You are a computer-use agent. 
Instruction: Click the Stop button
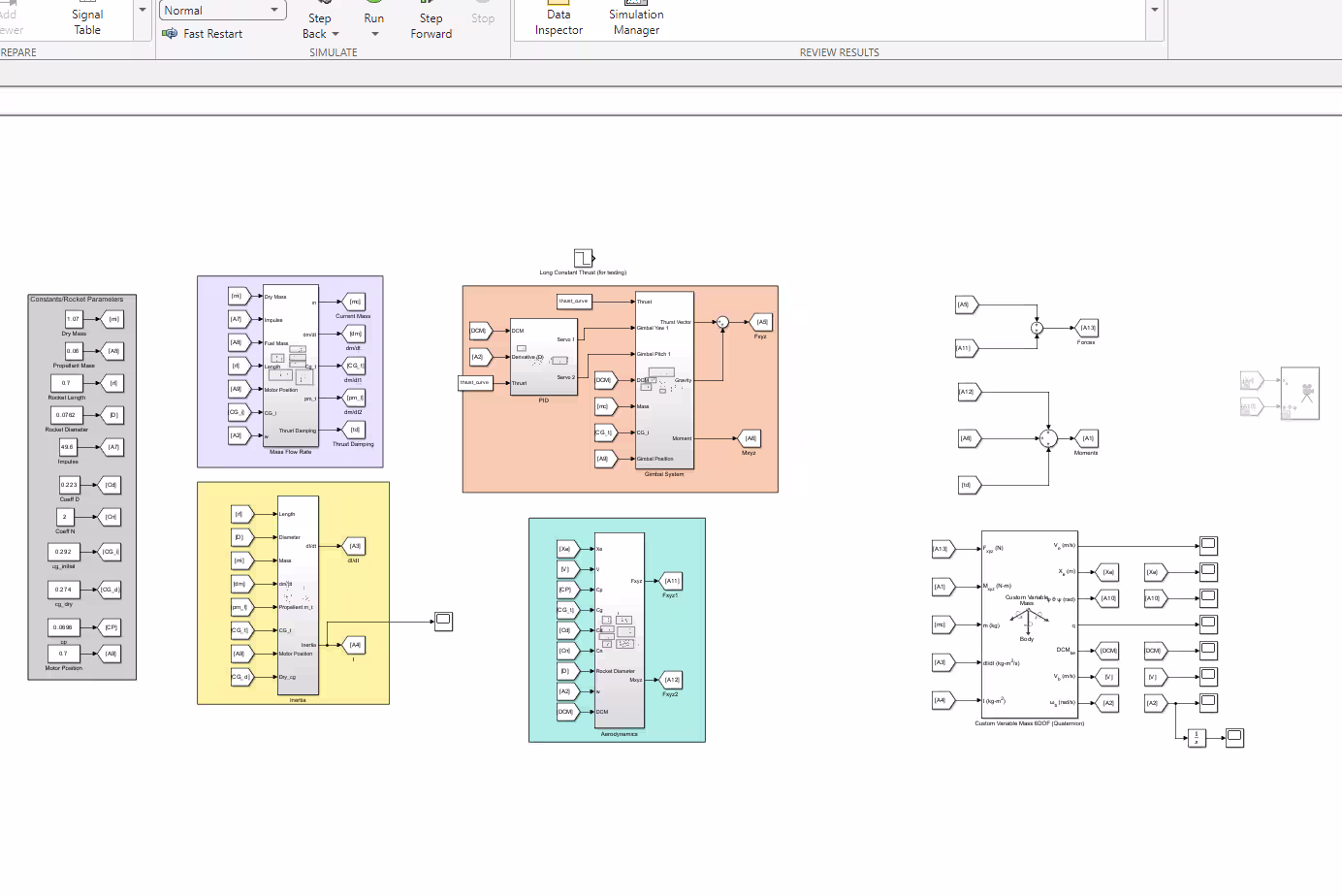[483, 15]
